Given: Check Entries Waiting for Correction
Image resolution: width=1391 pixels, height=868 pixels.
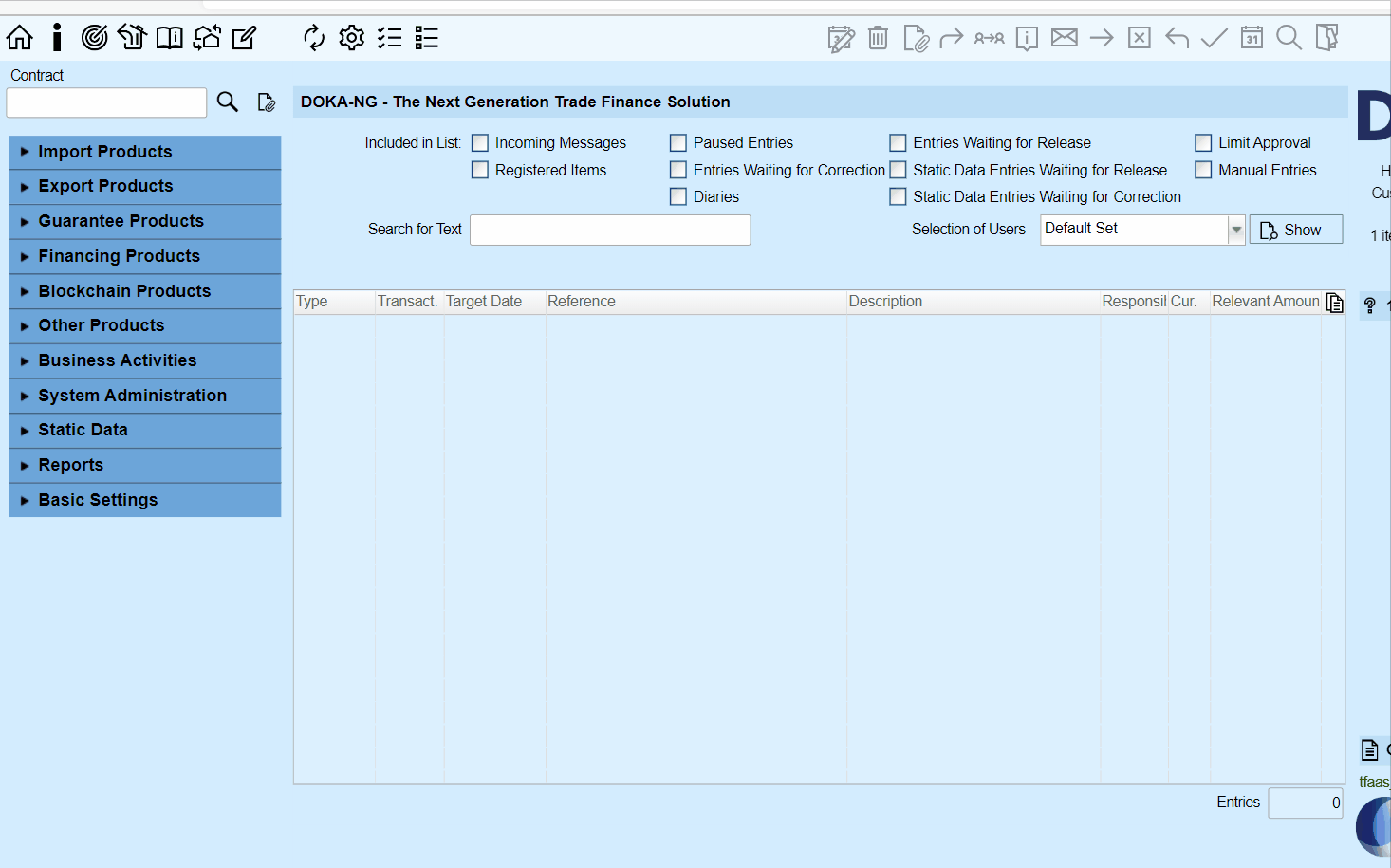Looking at the screenshot, I should point(678,170).
